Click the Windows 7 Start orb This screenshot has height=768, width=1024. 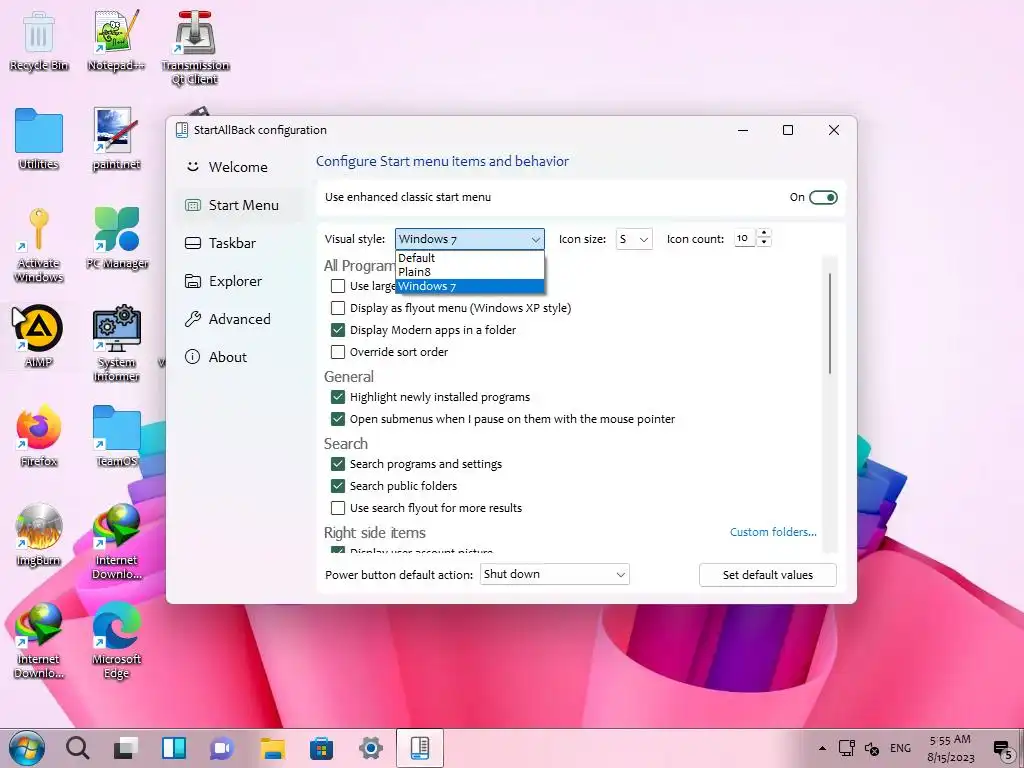click(x=27, y=748)
